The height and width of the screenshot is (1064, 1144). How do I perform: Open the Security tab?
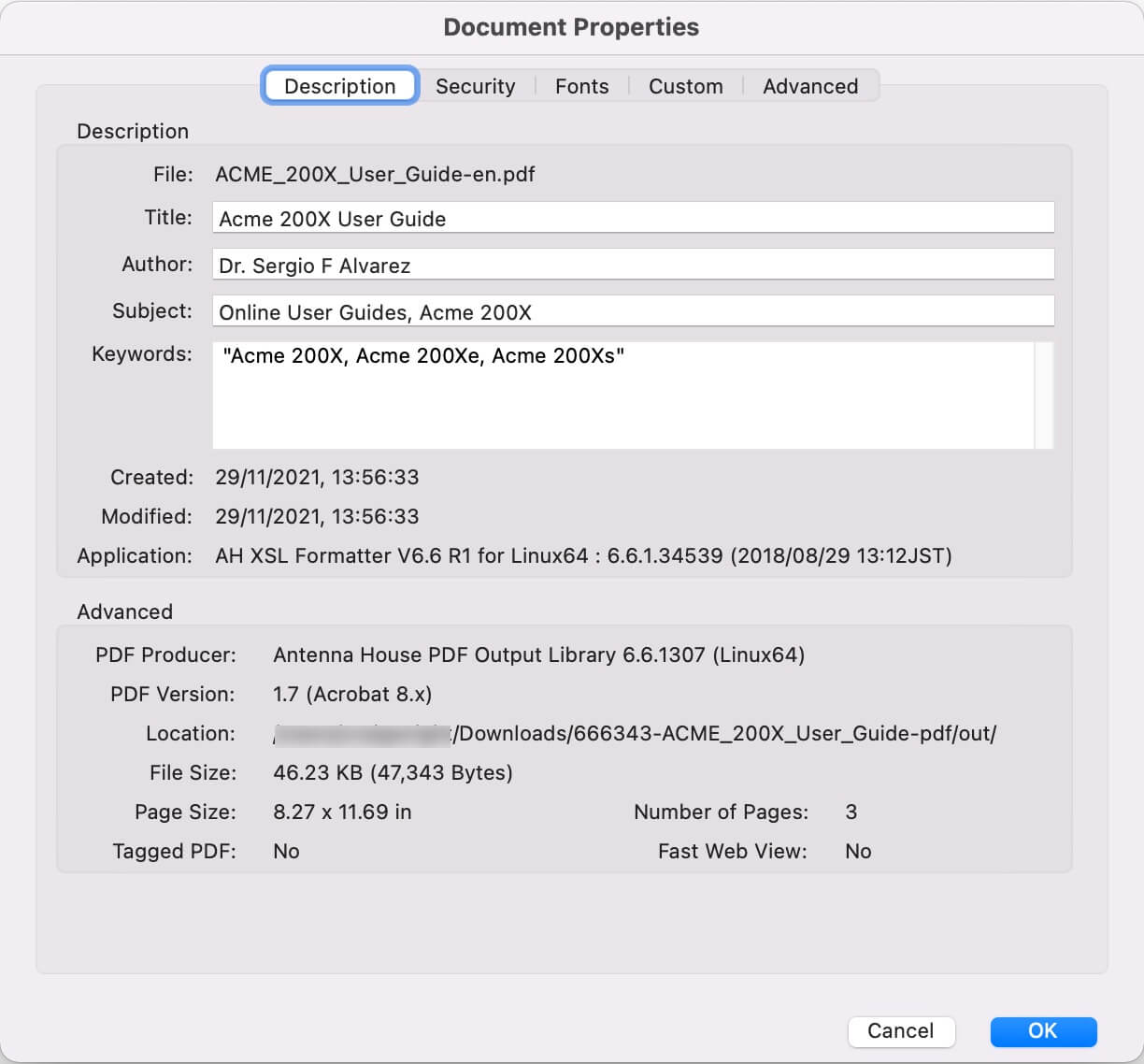(475, 86)
